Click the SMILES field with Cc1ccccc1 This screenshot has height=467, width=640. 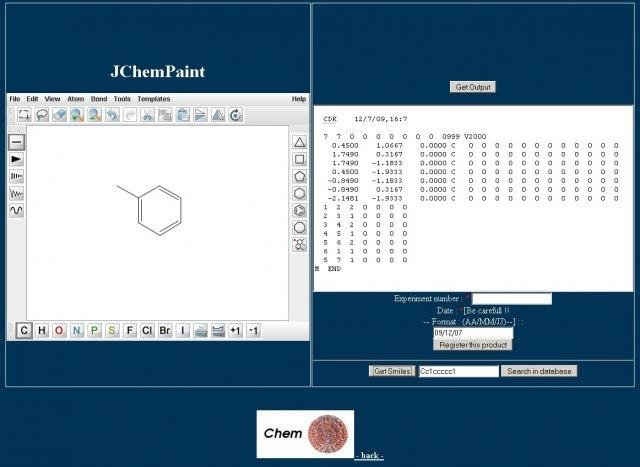click(459, 371)
